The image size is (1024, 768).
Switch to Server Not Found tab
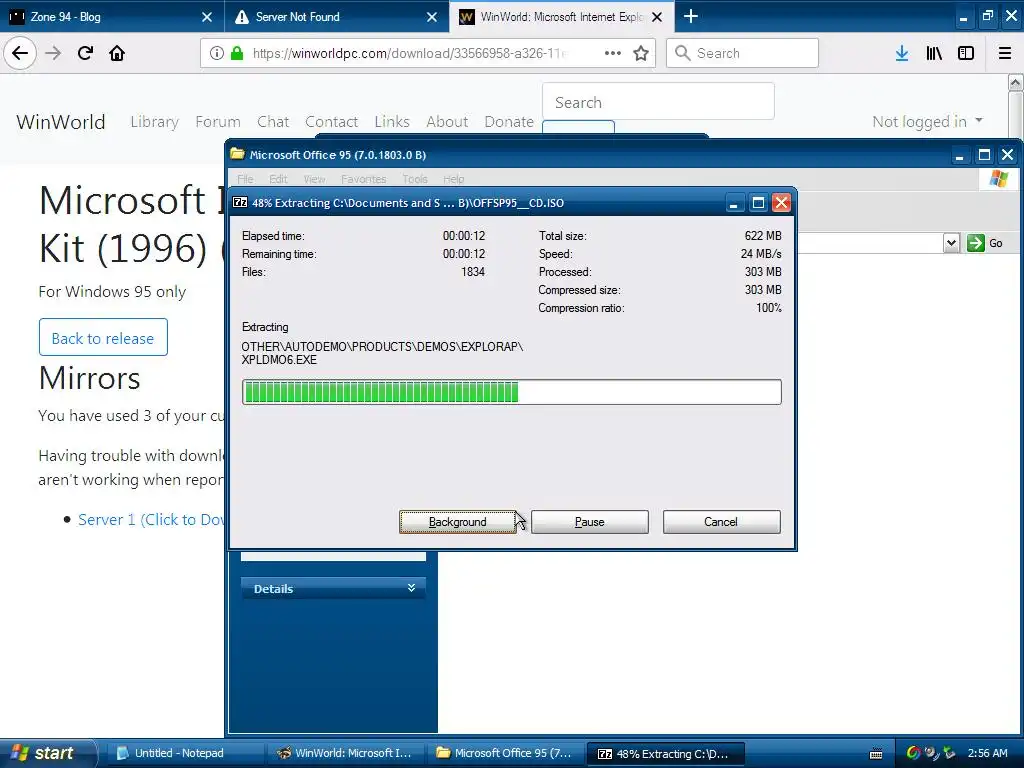pos(337,16)
